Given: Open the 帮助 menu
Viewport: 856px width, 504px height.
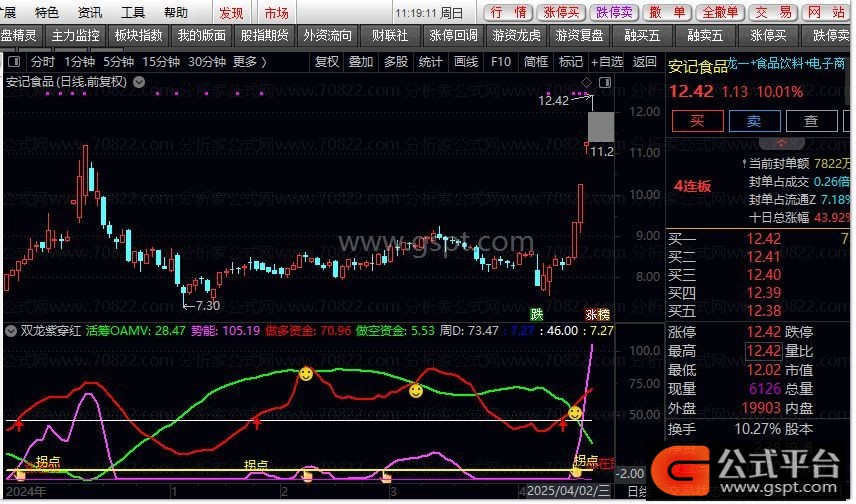Looking at the screenshot, I should click(176, 12).
